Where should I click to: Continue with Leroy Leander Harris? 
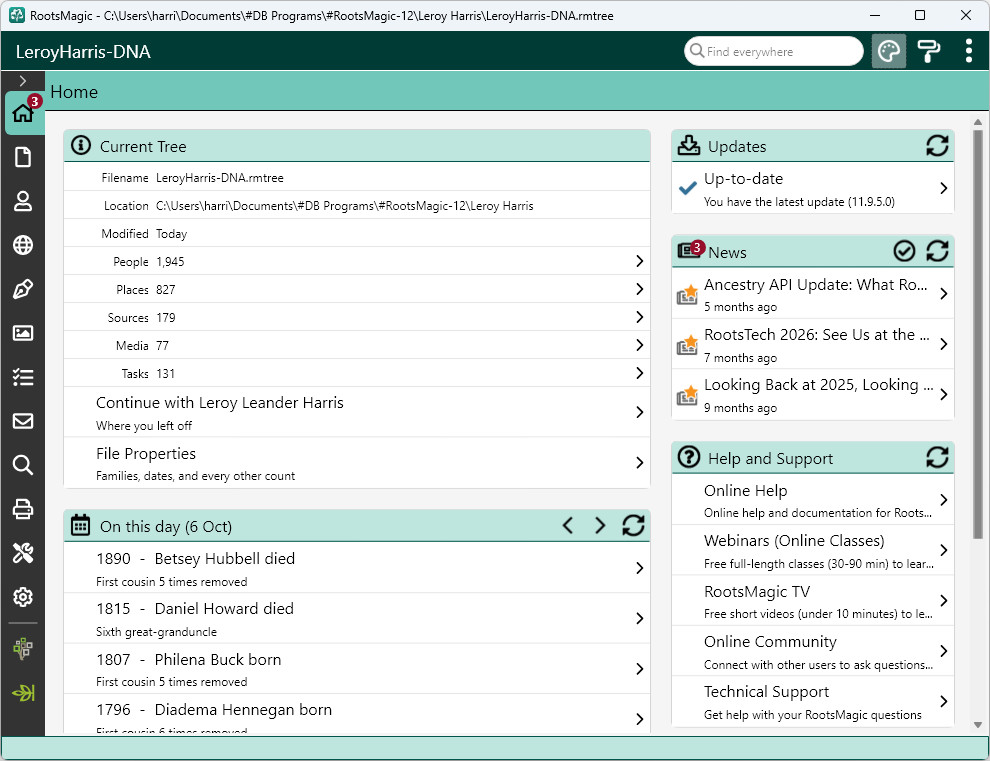[x=357, y=412]
